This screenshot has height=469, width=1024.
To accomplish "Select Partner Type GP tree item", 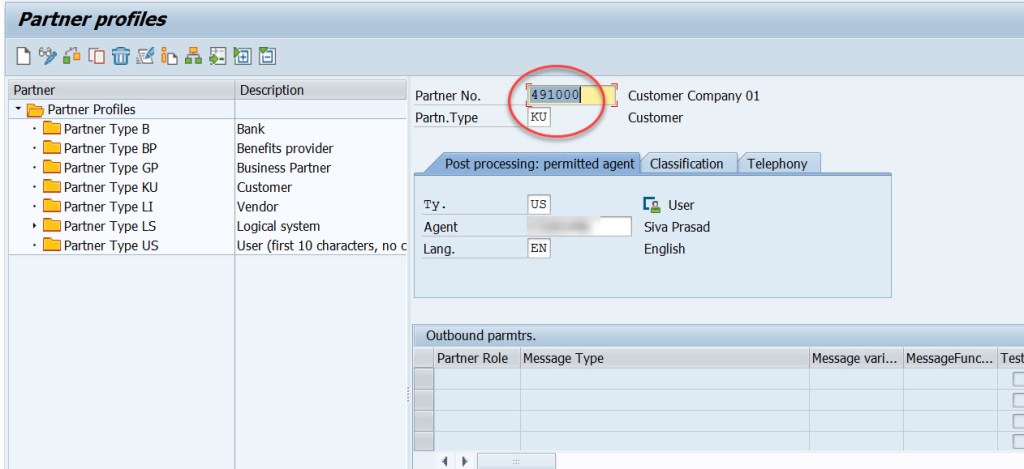I will (111, 168).
